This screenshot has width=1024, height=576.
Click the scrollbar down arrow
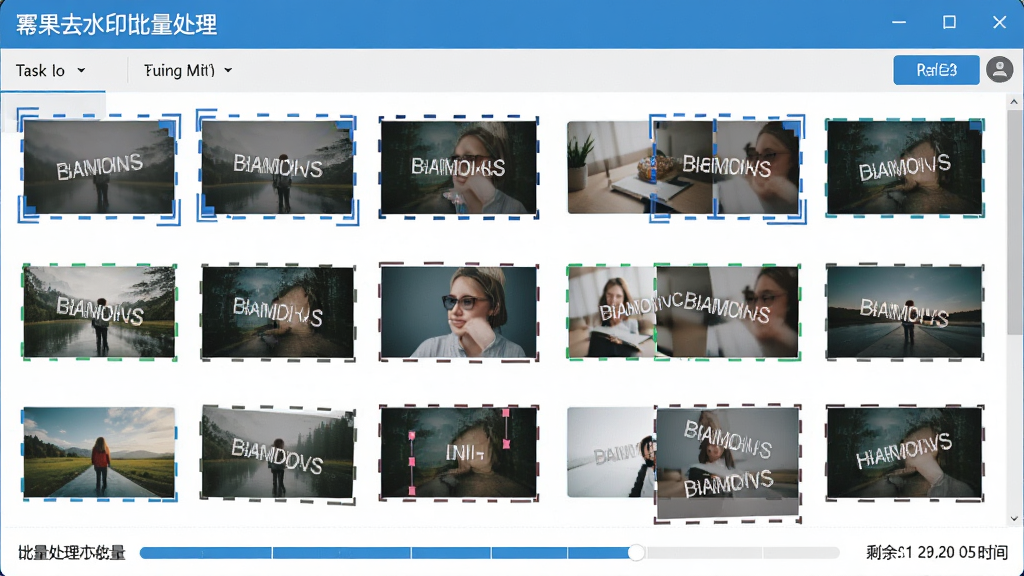click(x=1014, y=519)
